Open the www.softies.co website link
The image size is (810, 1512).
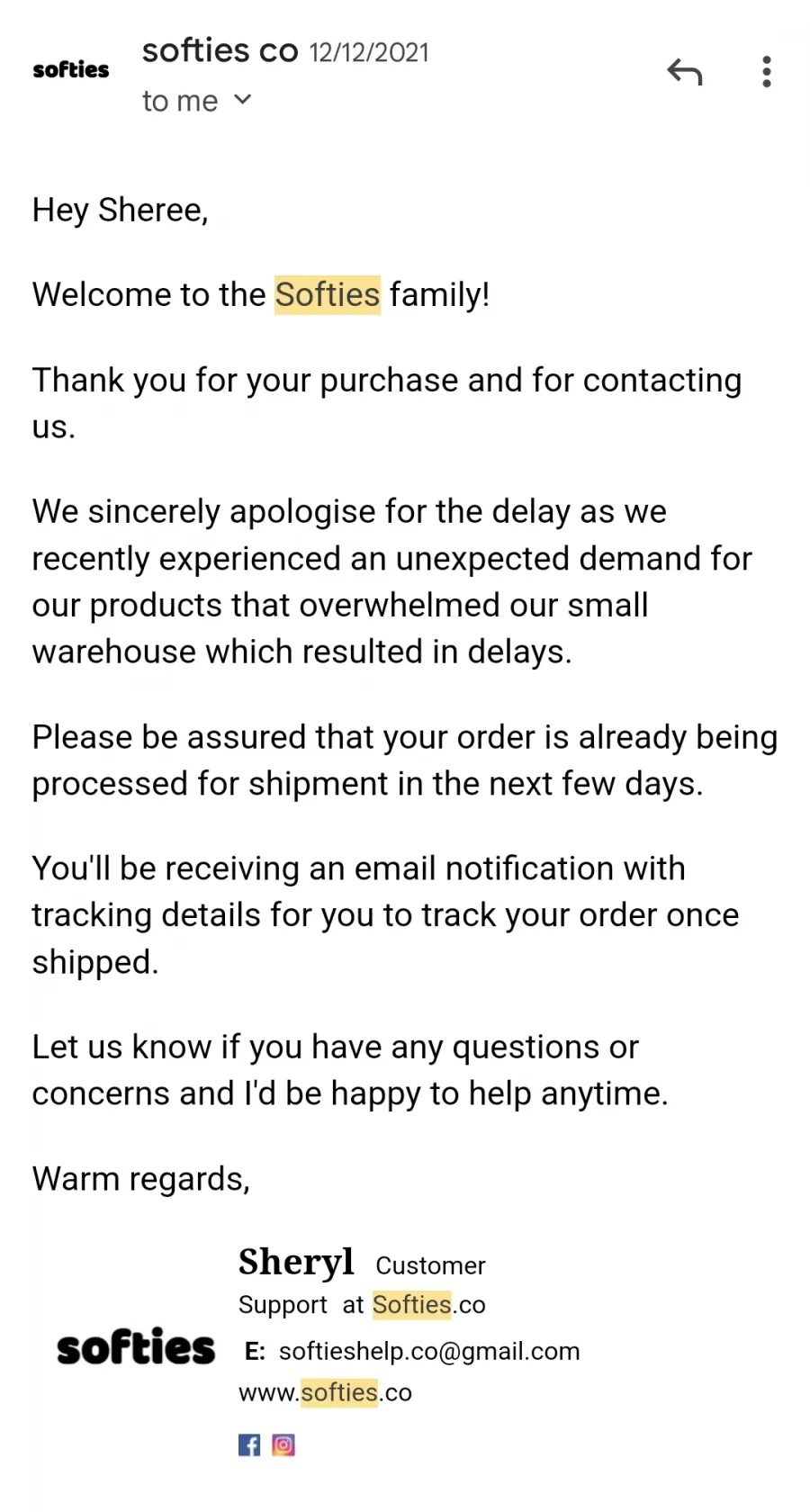(325, 1392)
